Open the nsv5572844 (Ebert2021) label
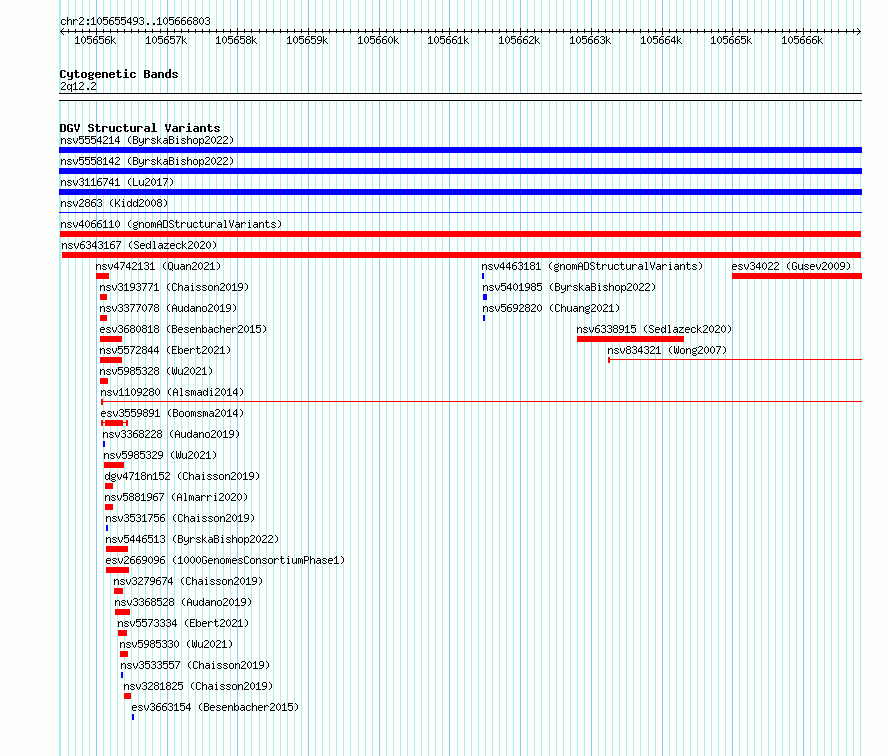 (x=165, y=350)
